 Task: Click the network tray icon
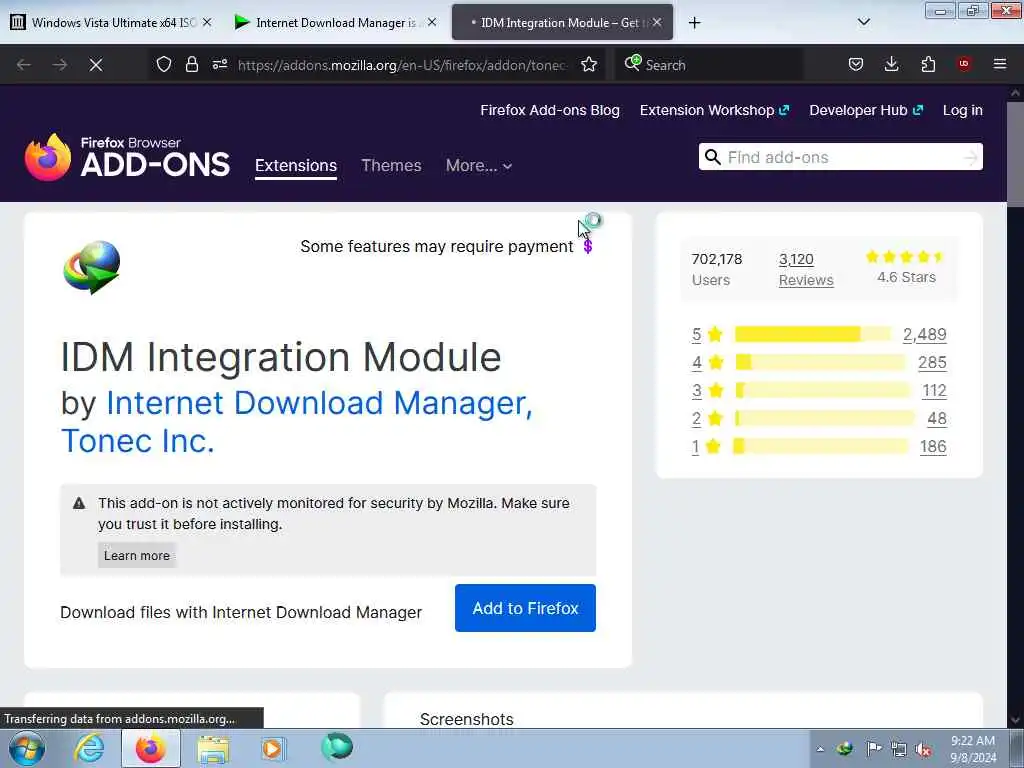tap(899, 750)
